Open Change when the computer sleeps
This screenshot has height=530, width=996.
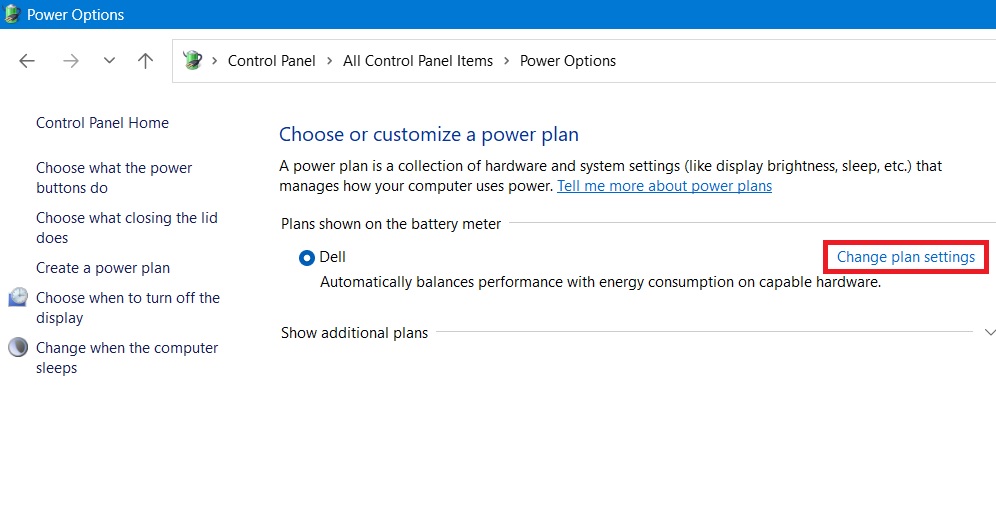pos(127,358)
